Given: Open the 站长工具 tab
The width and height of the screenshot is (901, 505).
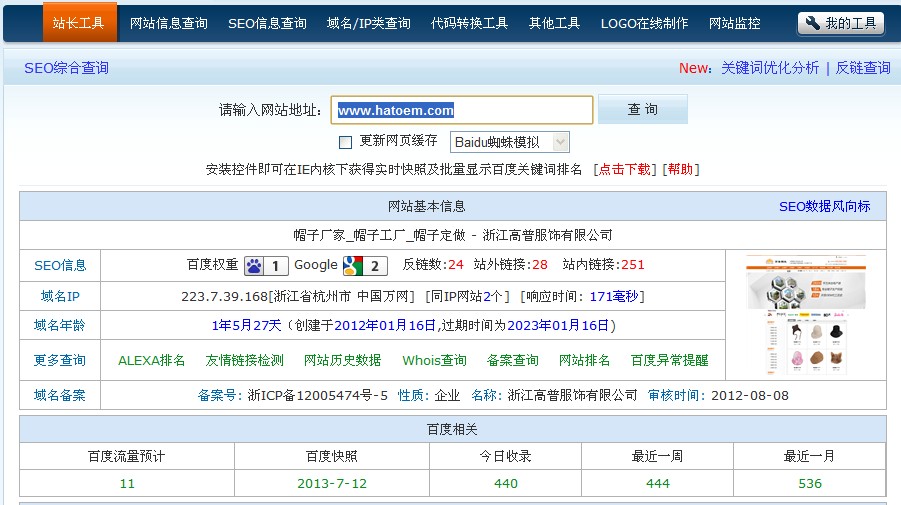Looking at the screenshot, I should [x=79, y=23].
